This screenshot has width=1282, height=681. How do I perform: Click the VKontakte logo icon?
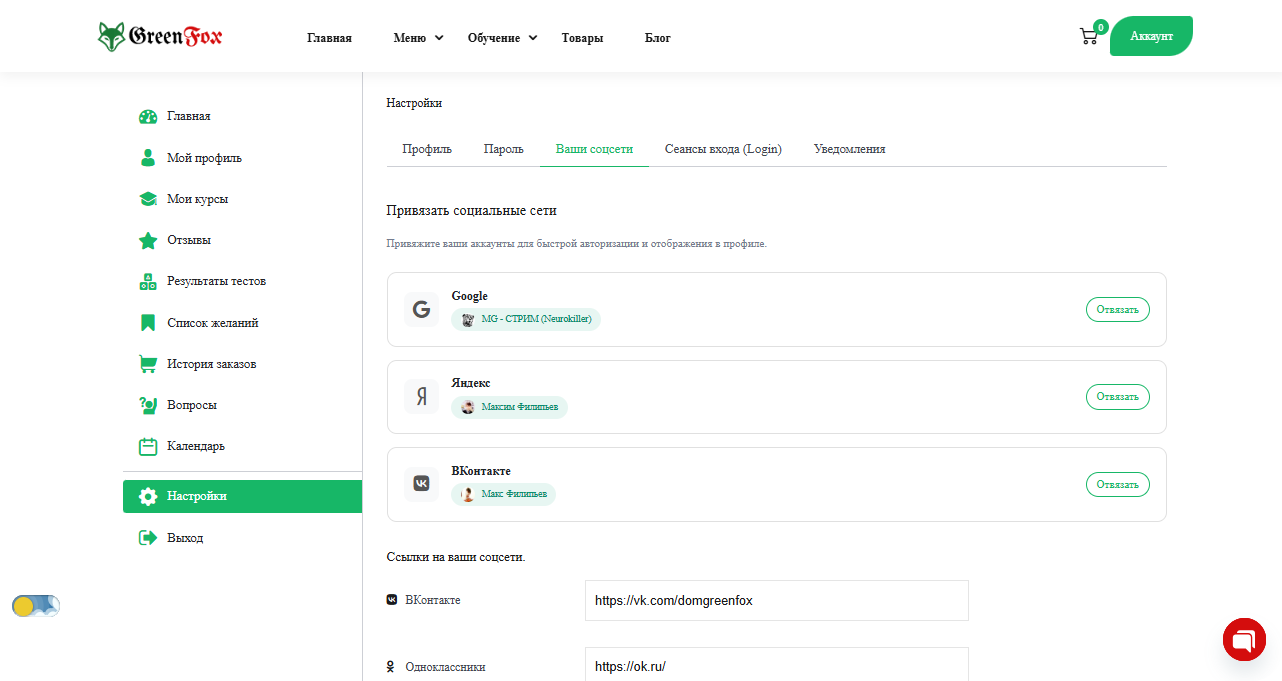(421, 484)
